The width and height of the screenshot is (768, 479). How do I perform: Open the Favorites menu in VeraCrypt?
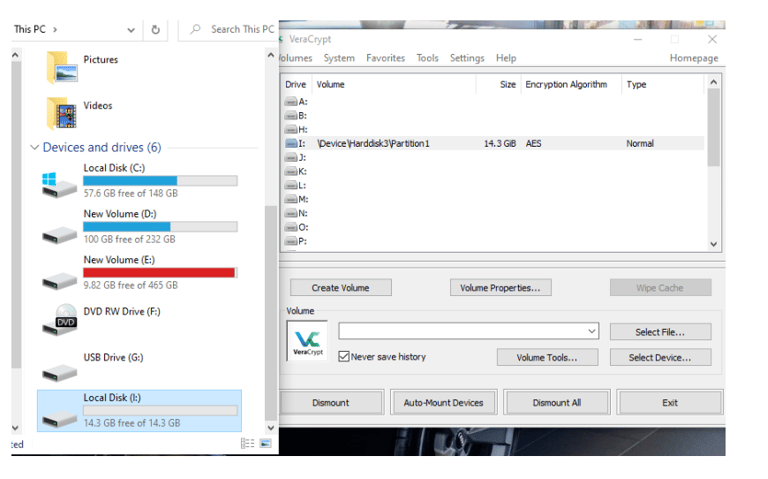pos(385,58)
